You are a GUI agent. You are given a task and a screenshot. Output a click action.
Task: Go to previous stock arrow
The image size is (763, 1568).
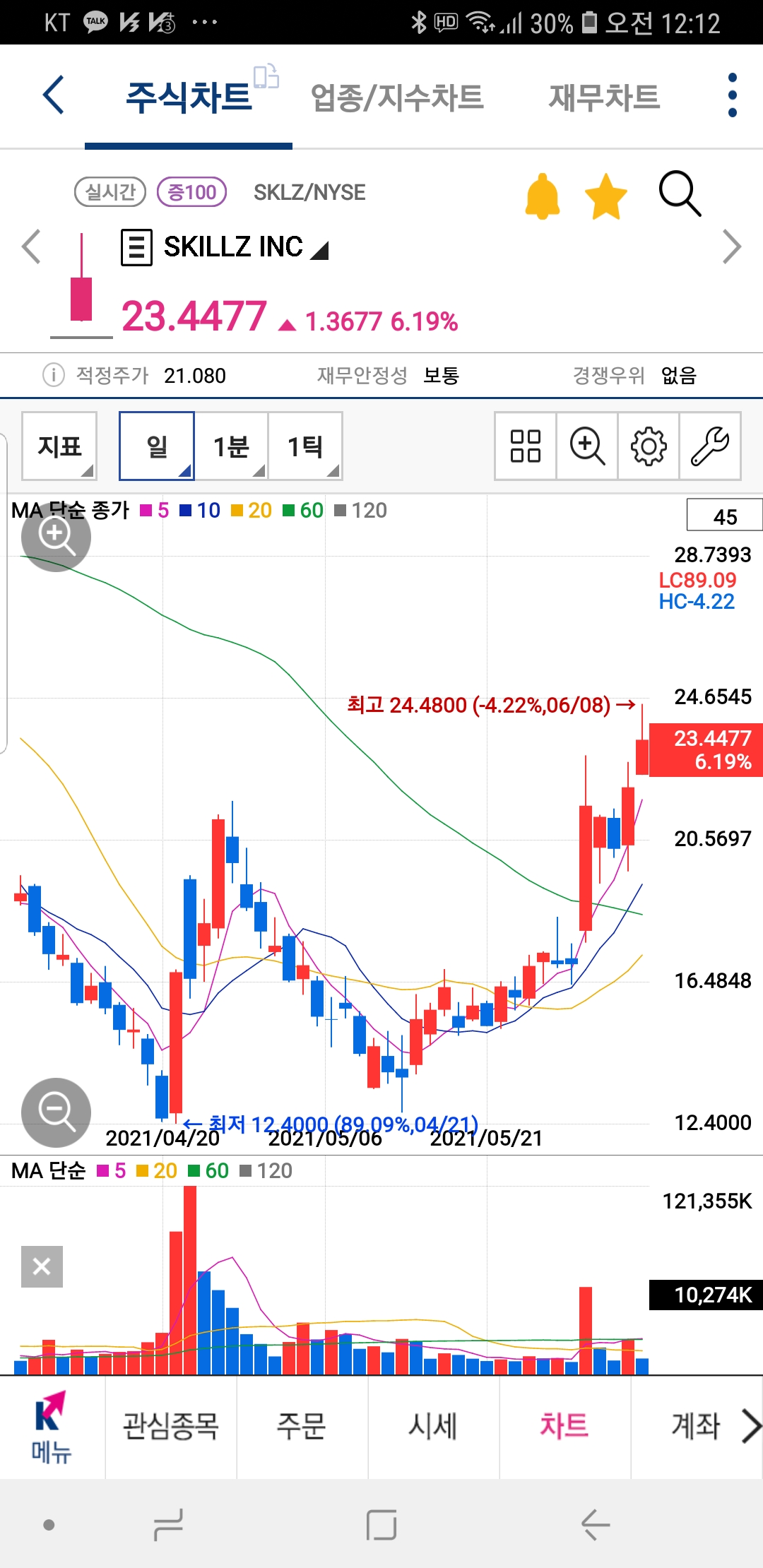(x=30, y=247)
